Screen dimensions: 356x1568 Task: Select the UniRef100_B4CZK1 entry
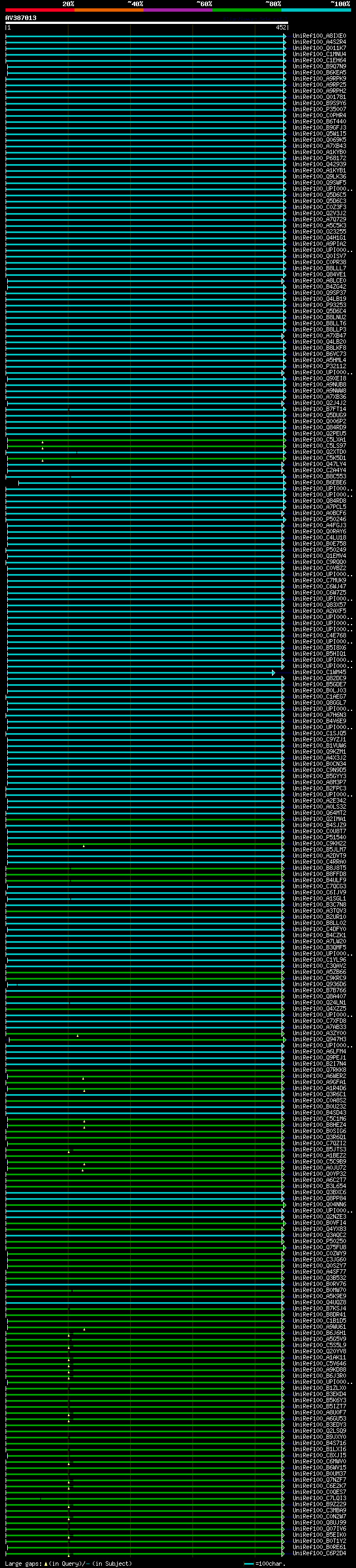tap(319, 936)
